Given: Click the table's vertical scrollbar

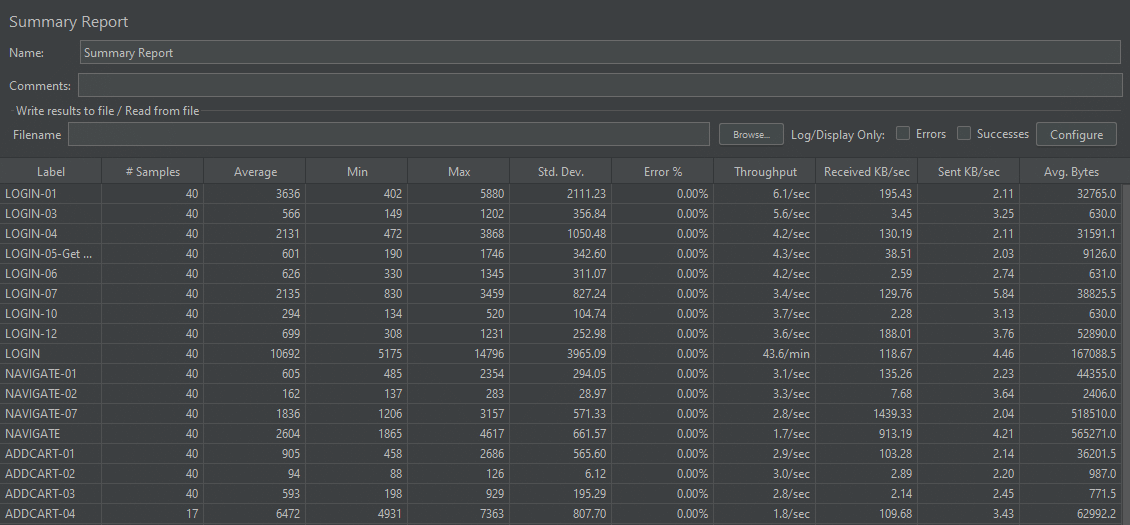Looking at the screenshot, I should [1126, 353].
